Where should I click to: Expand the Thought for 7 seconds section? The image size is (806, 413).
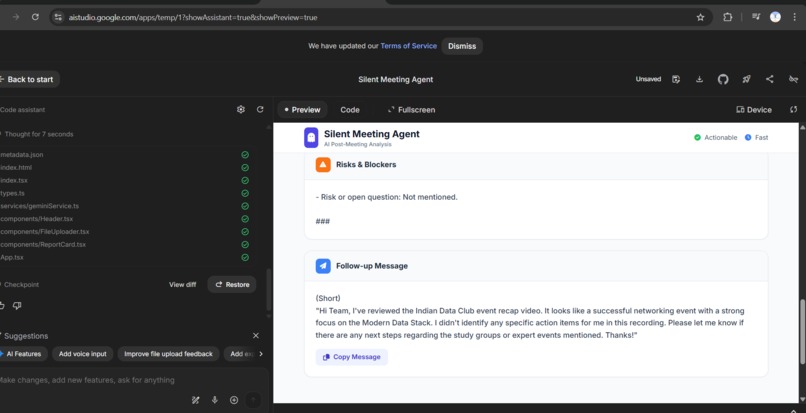coord(39,134)
